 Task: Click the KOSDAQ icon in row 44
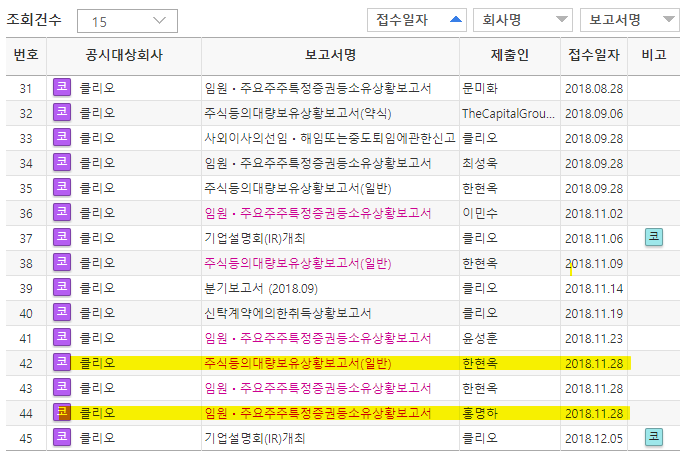point(62,413)
